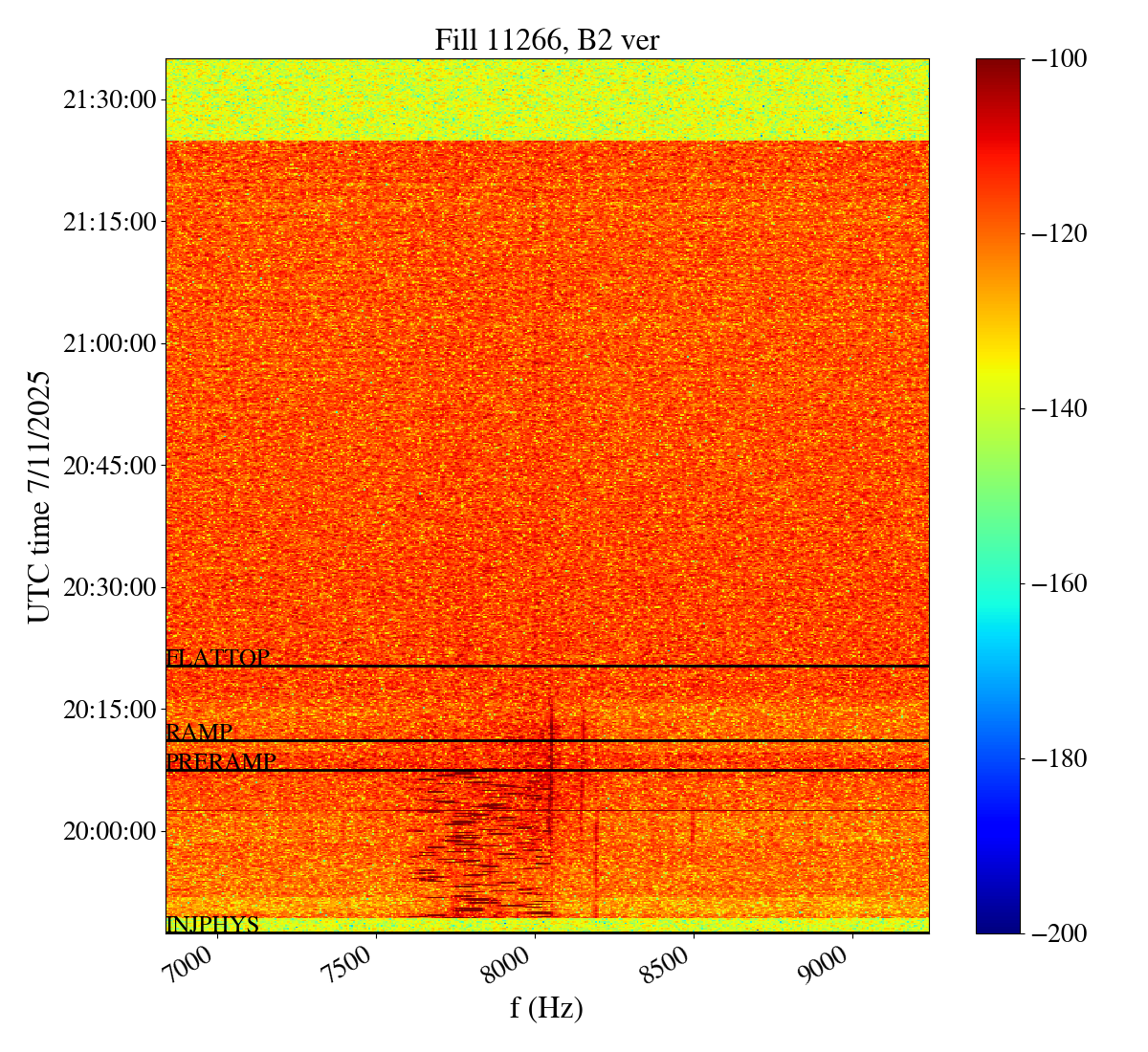This screenshot has width=1148, height=1052.
Task: Select the PRERAMP marker label
Action: click(221, 762)
